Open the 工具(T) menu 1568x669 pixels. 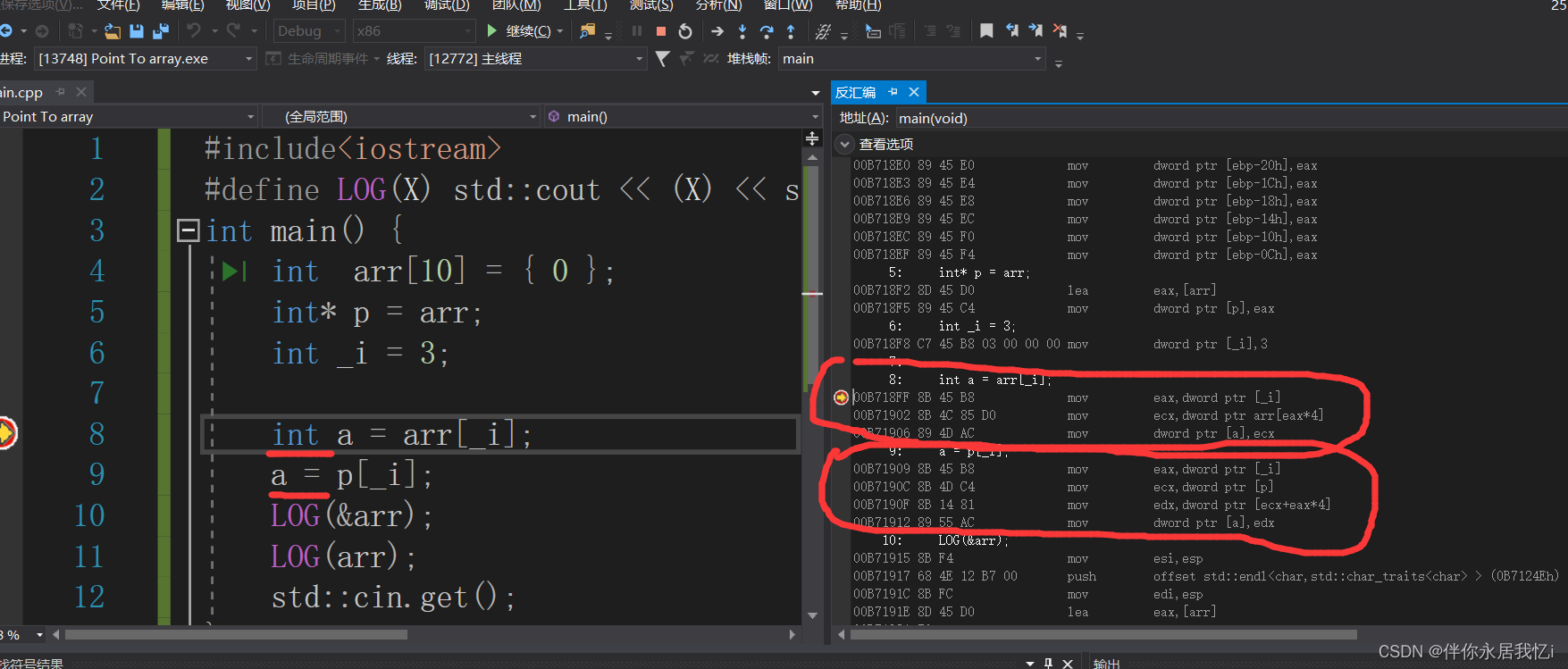click(585, 5)
